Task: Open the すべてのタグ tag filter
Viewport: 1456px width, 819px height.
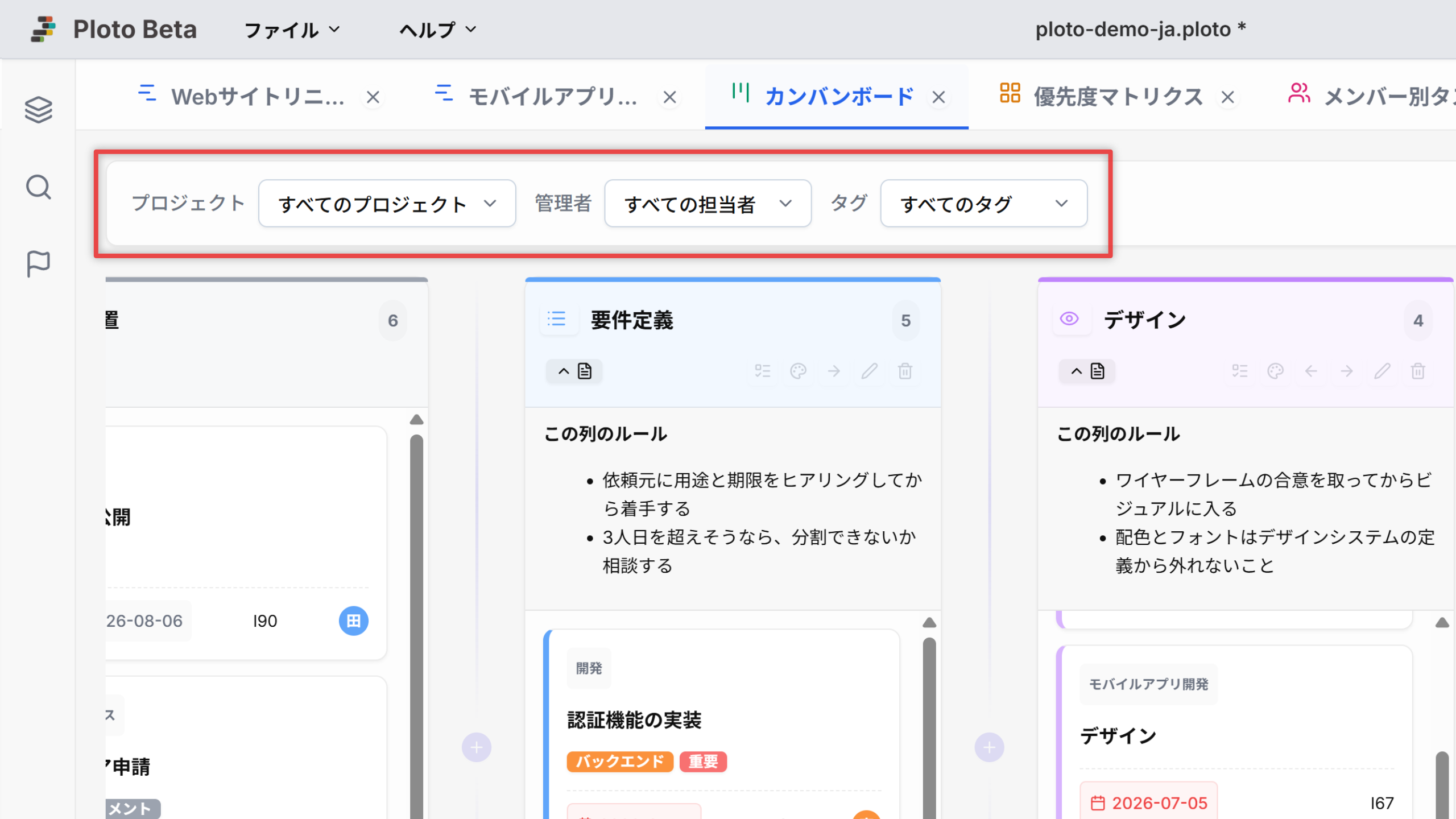Action: click(x=984, y=204)
